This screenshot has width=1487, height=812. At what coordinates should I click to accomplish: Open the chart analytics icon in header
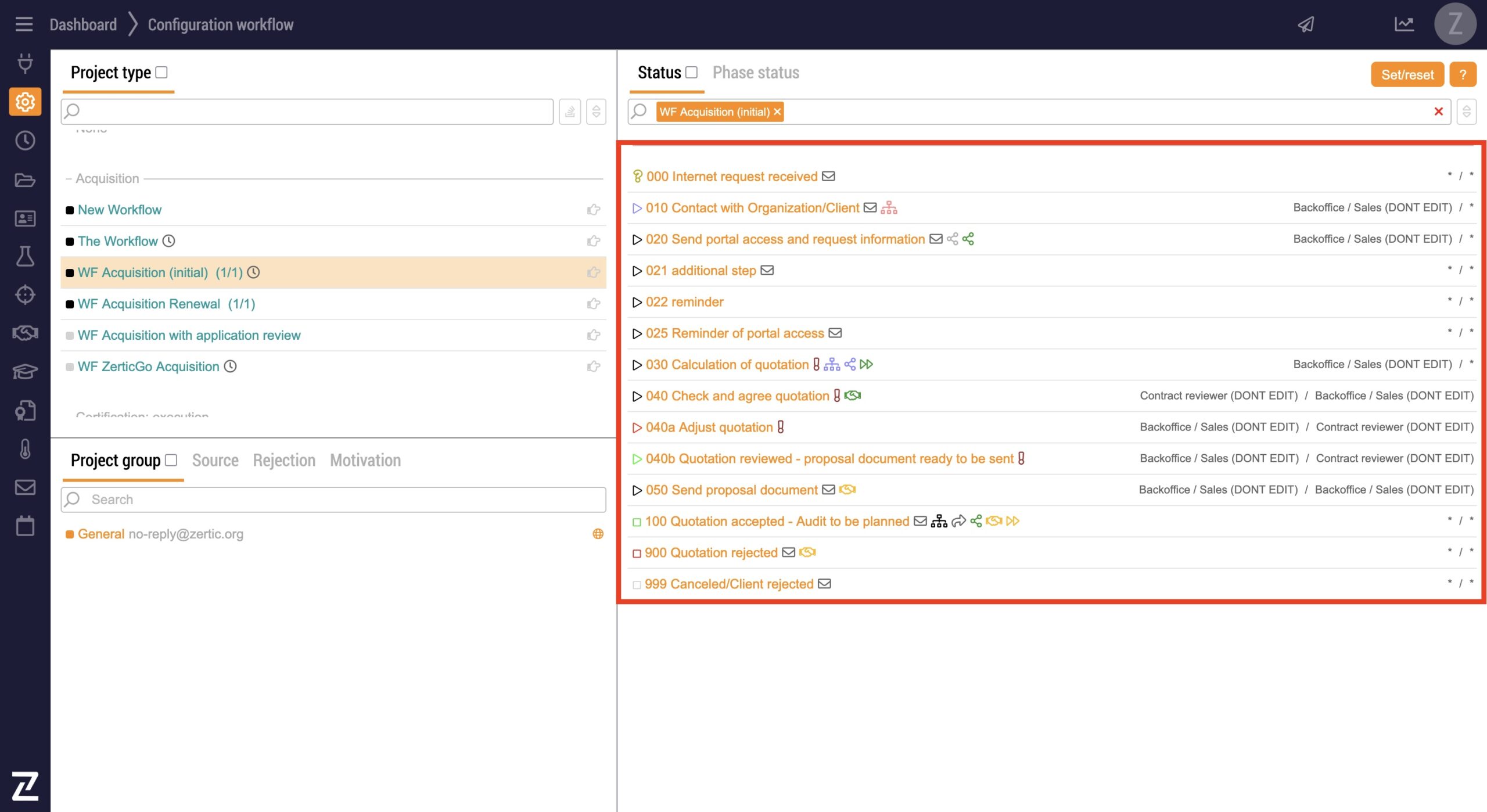pos(1404,24)
